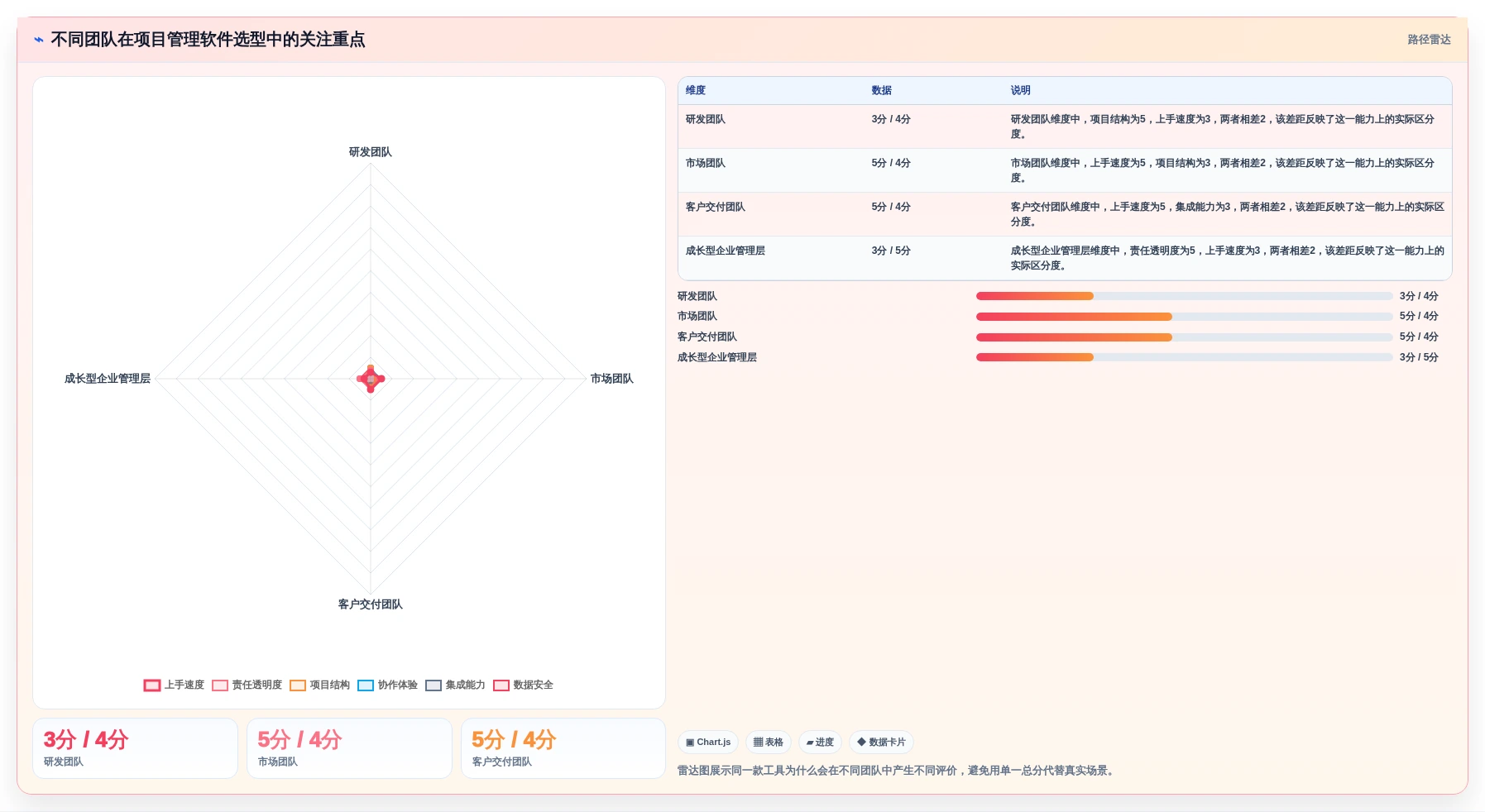Click the radar data points at center
Viewport: 1485px width, 812px height.
[371, 379]
